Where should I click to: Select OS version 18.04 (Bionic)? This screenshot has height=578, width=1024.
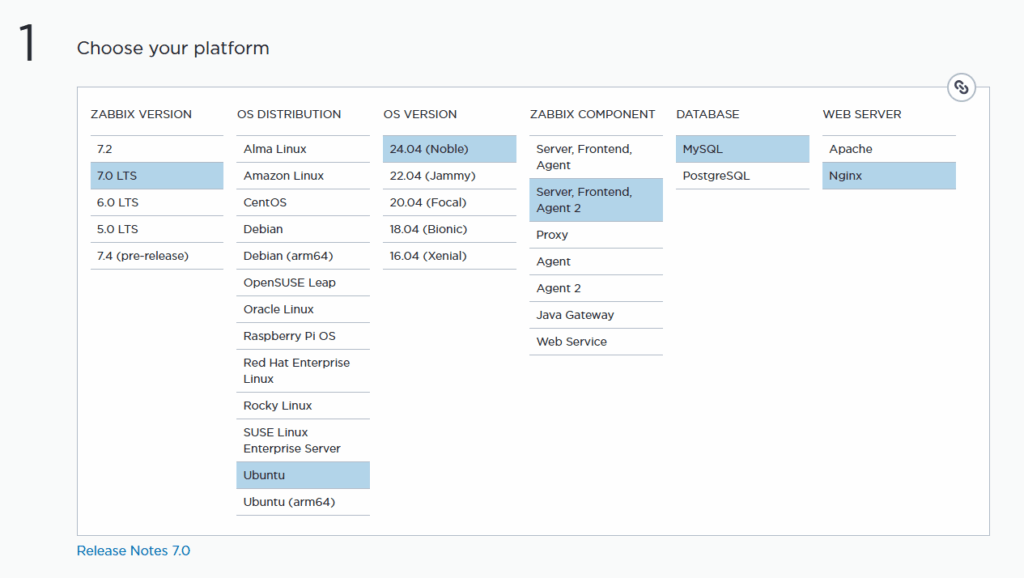pyautogui.click(x=449, y=229)
